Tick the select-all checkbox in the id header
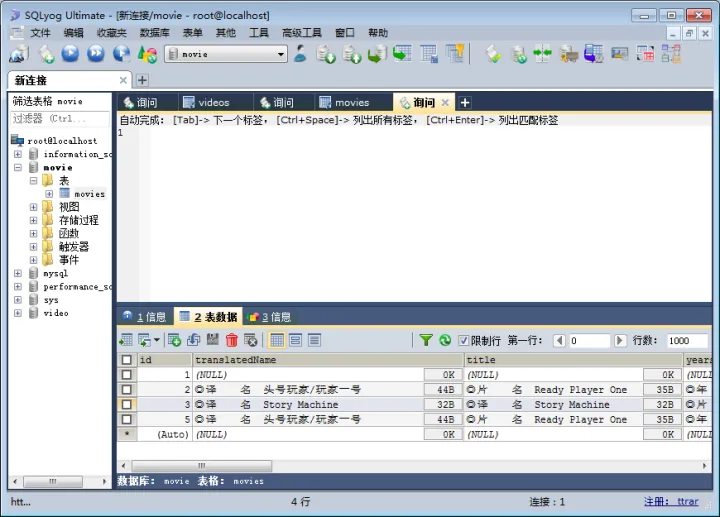 (x=126, y=360)
